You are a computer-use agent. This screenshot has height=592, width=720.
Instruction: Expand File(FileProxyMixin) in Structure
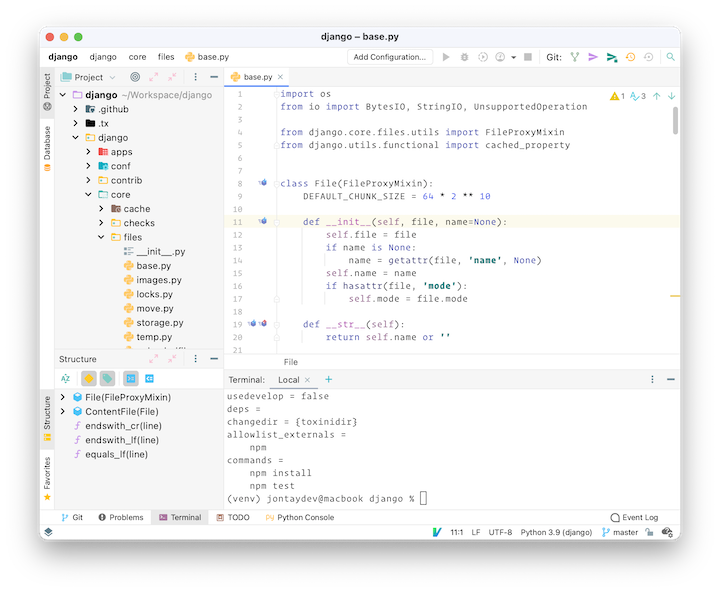63,397
